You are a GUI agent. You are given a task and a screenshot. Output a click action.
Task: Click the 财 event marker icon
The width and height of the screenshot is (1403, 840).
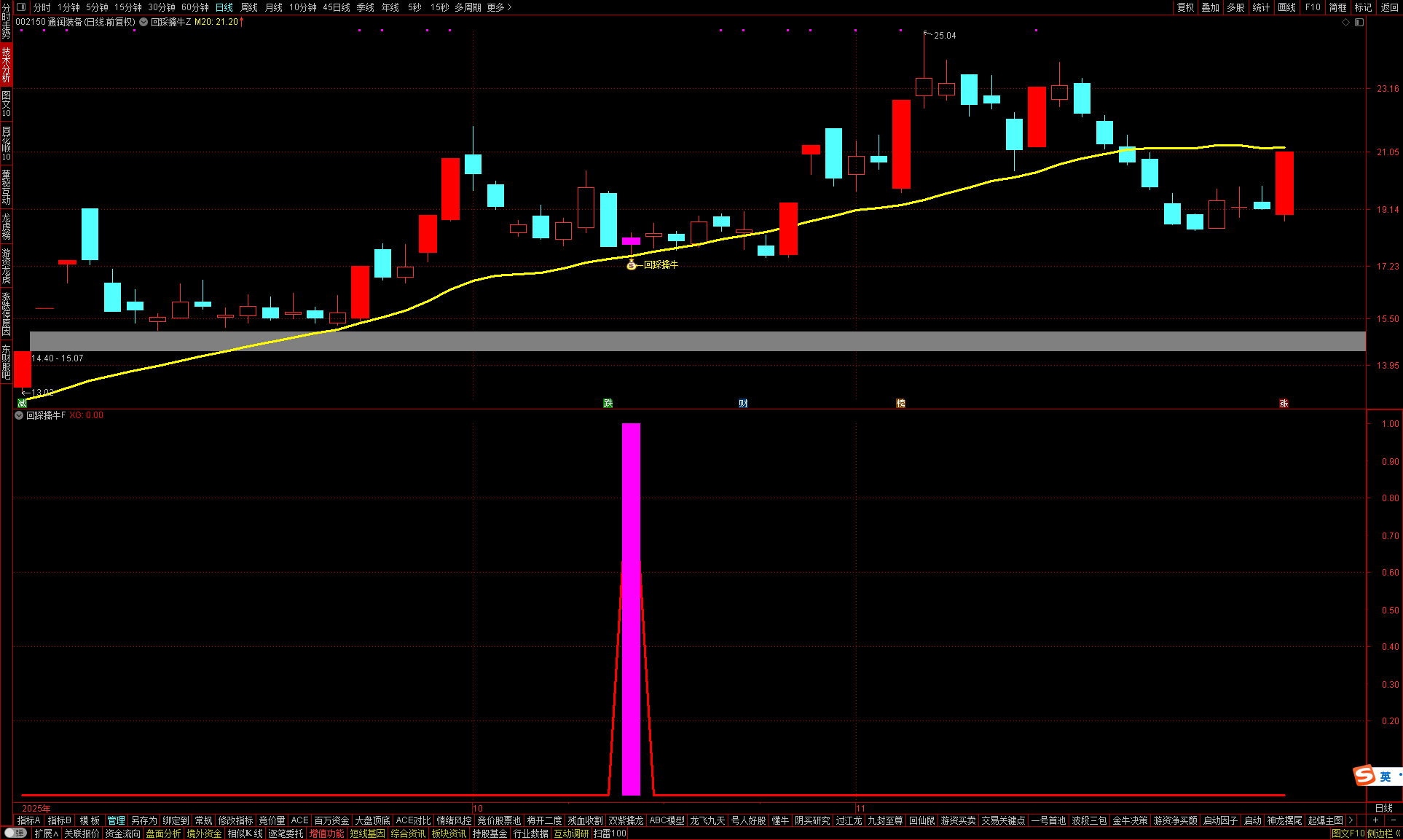pos(743,403)
